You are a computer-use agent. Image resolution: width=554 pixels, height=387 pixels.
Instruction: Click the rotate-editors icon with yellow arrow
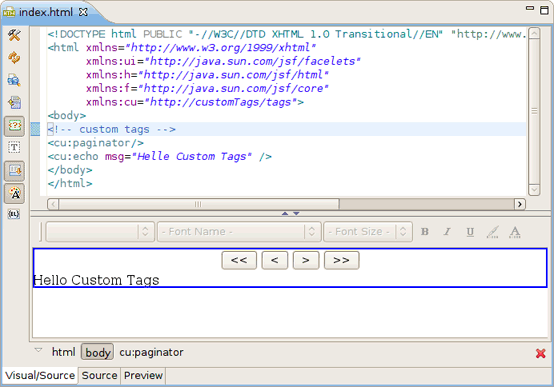pyautogui.click(x=14, y=103)
